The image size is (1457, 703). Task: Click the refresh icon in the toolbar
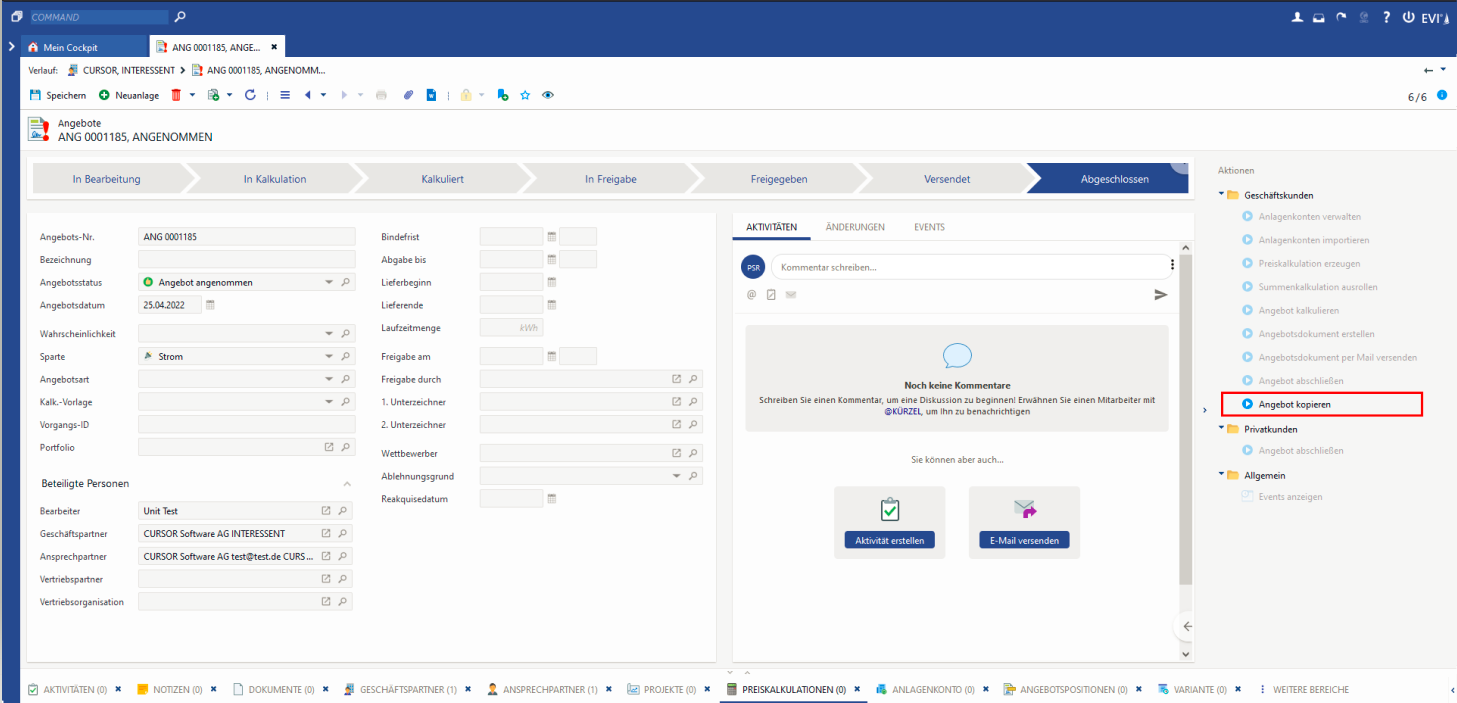click(x=250, y=95)
